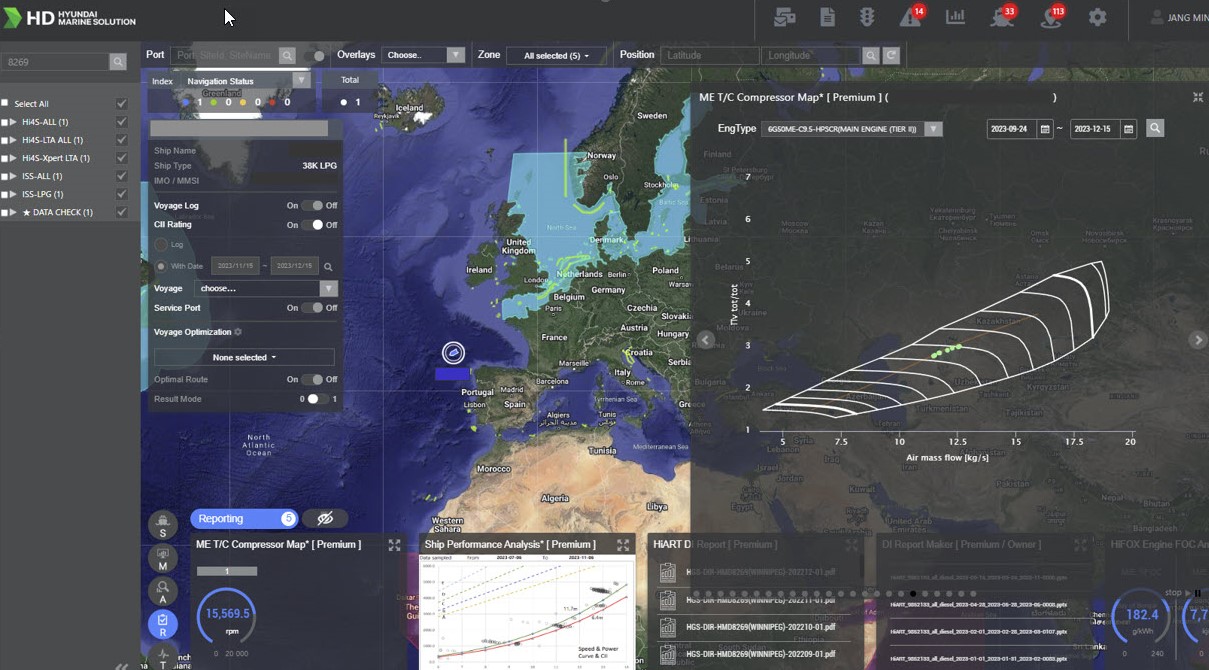Click the HD Hyundai Marine Solution logo
The width and height of the screenshot is (1209, 670).
[70, 17]
